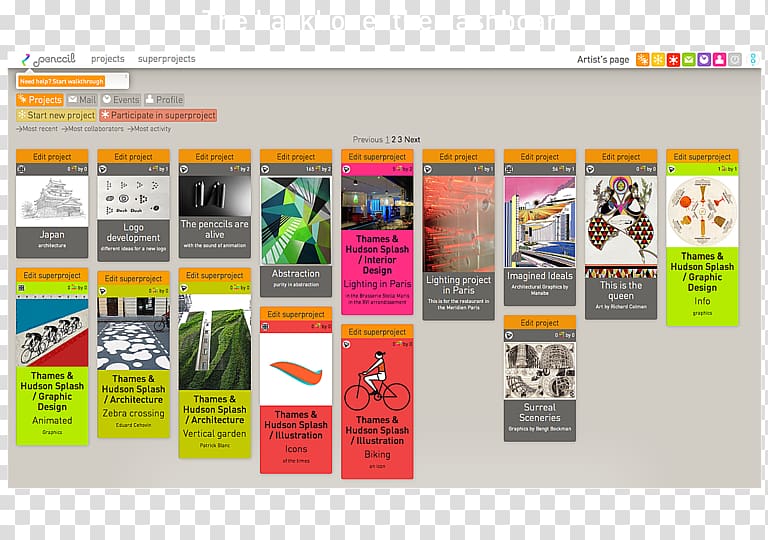768x540 pixels.
Task: Open the Surreal Sceneries engraving thumbnail
Action: point(540,370)
